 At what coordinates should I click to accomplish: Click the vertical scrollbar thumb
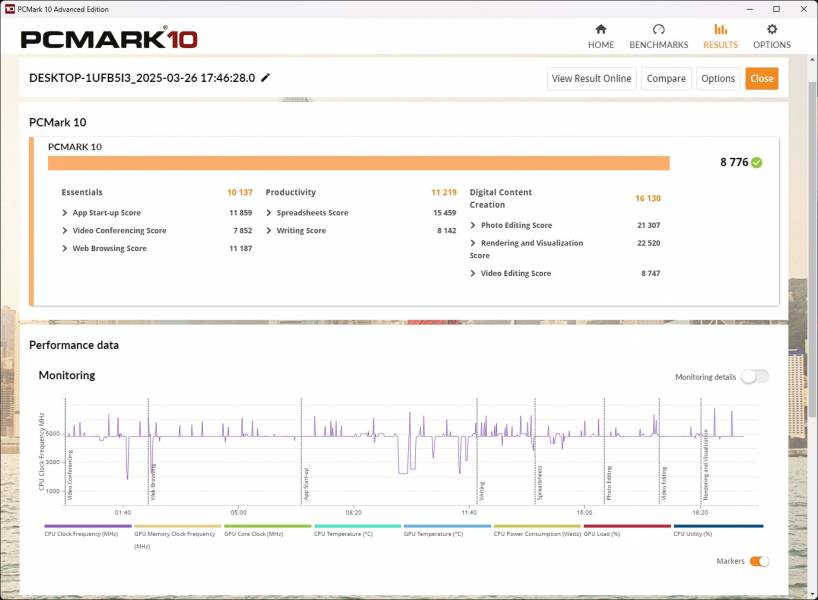812,249
